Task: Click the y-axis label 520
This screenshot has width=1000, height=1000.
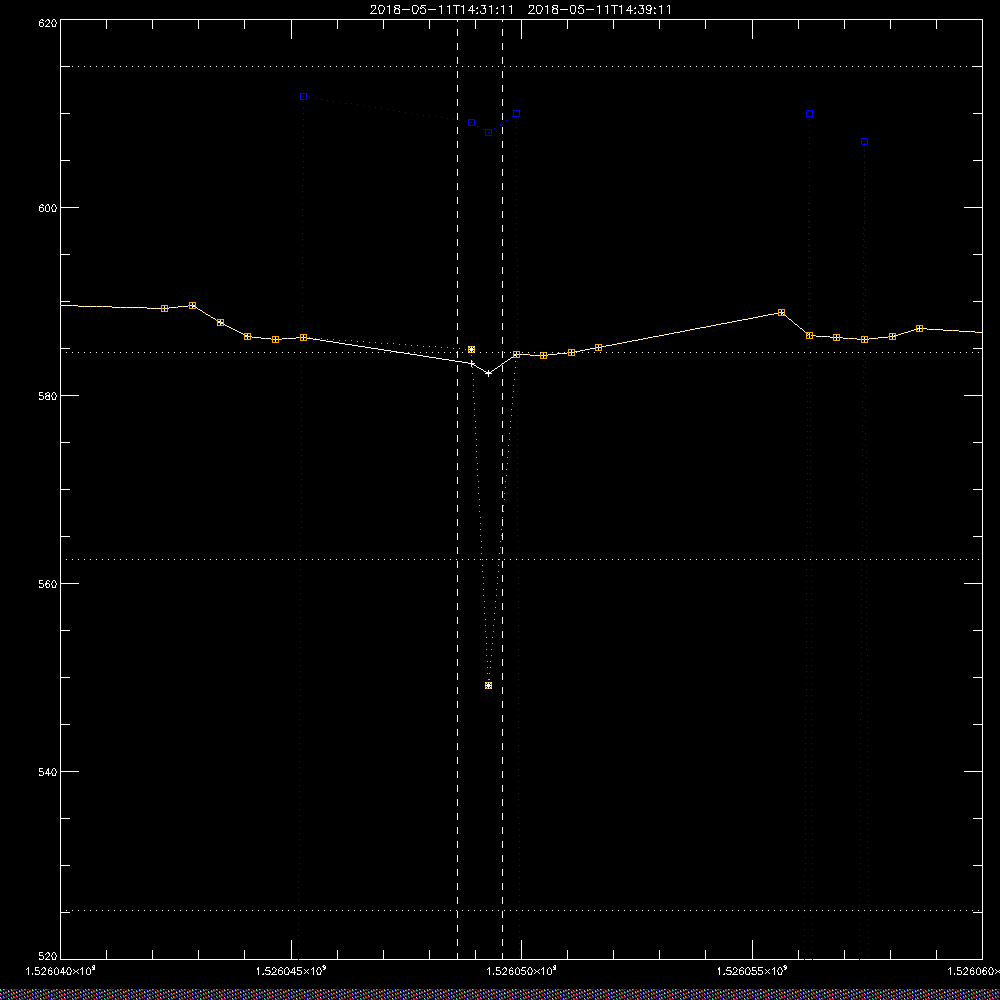Action: pyautogui.click(x=48, y=957)
